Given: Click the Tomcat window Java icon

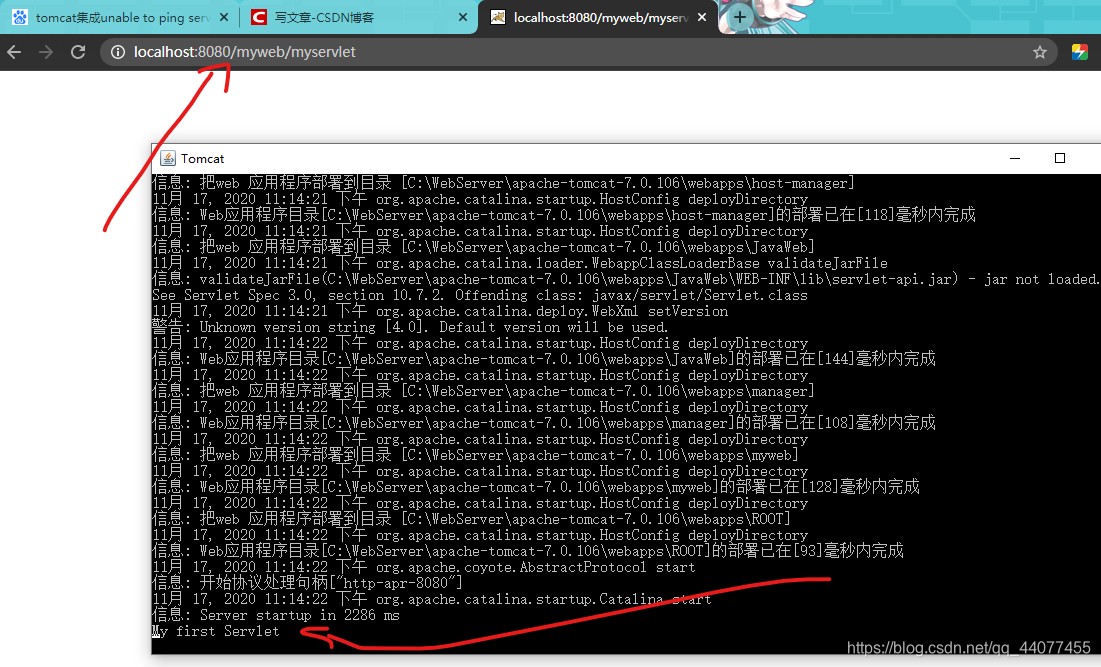Looking at the screenshot, I should click(x=168, y=159).
